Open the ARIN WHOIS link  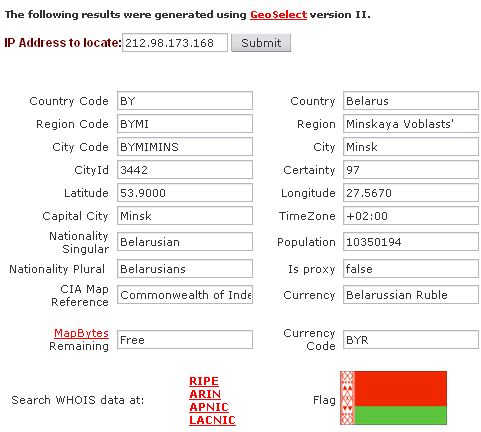[x=205, y=394]
